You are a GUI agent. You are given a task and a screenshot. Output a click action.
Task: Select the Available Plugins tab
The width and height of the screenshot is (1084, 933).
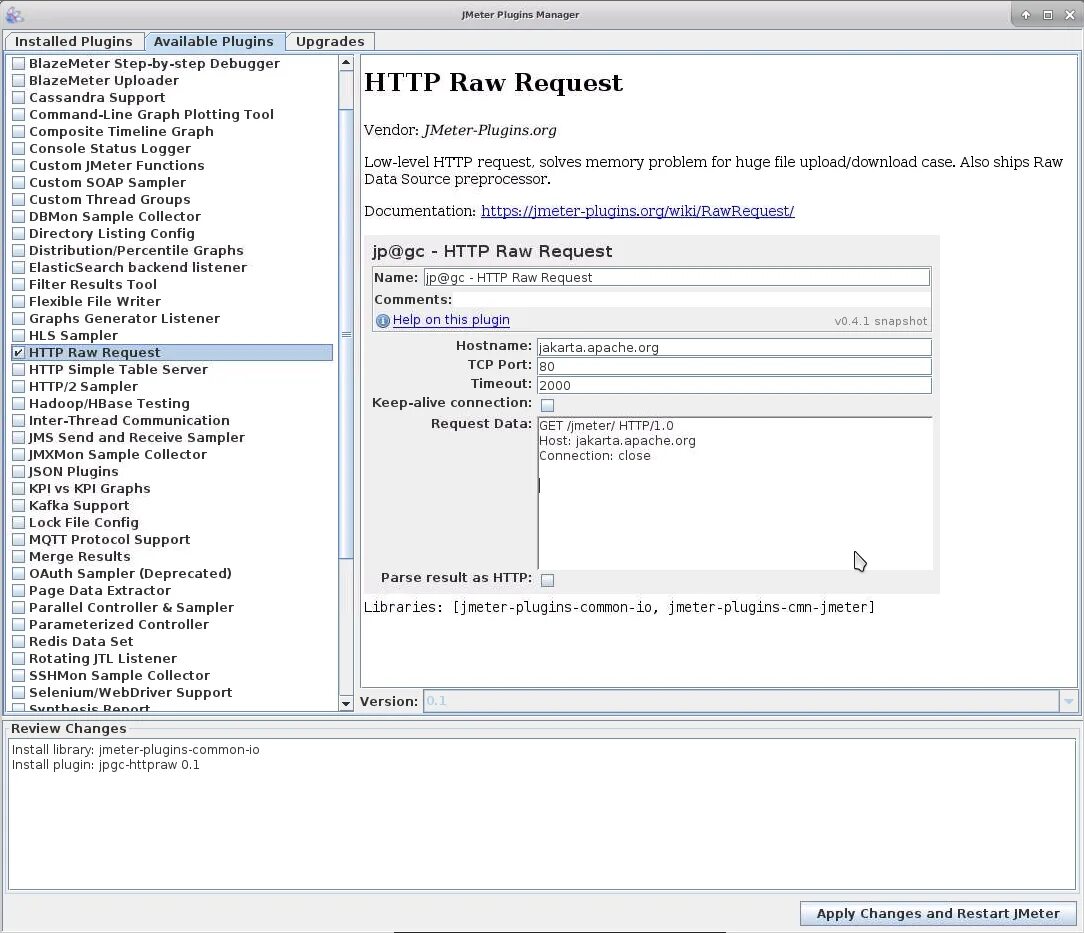pos(214,41)
